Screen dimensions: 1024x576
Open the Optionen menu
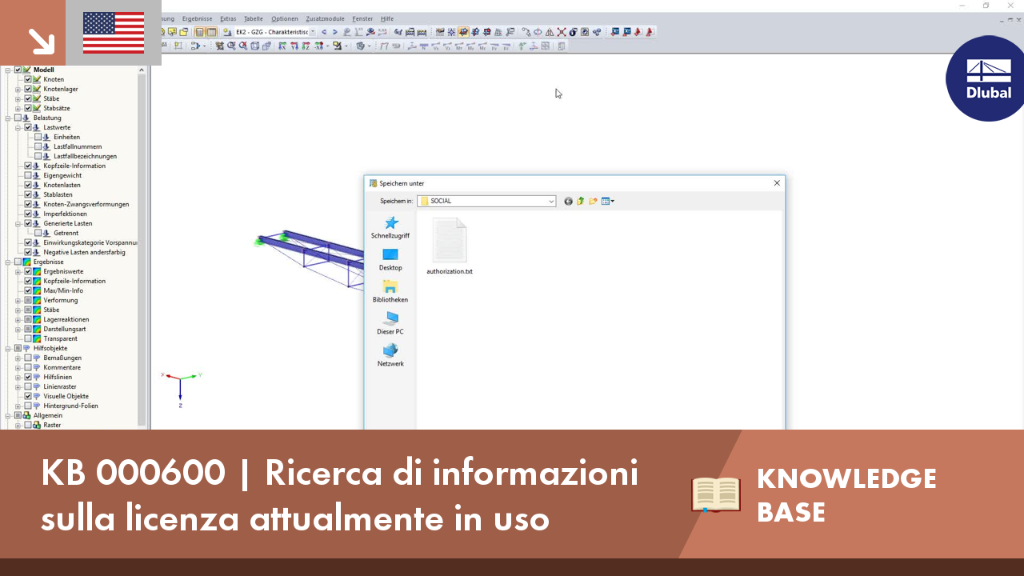285,19
